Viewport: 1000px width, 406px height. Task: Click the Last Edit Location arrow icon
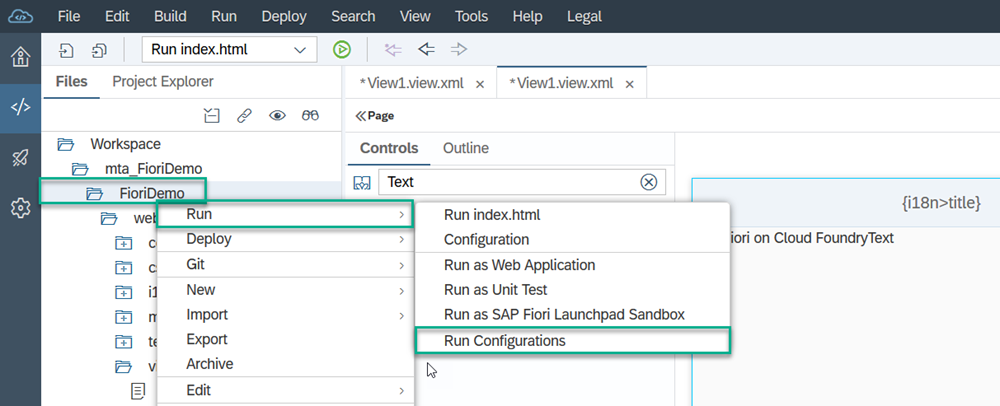393,49
